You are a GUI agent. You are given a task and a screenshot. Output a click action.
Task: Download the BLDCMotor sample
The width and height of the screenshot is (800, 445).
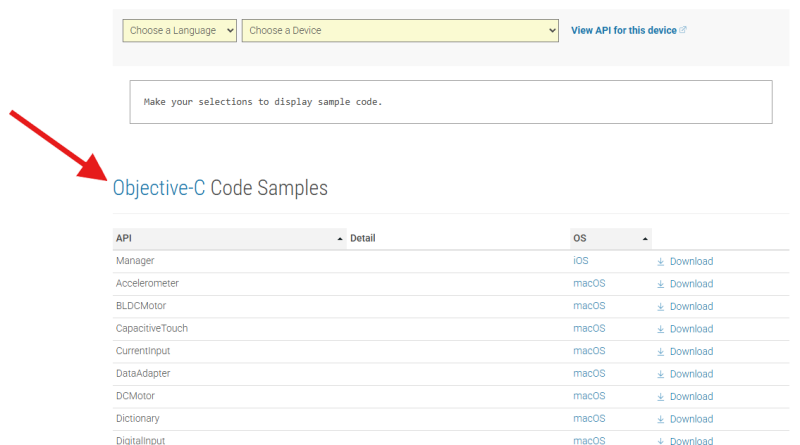click(x=691, y=306)
